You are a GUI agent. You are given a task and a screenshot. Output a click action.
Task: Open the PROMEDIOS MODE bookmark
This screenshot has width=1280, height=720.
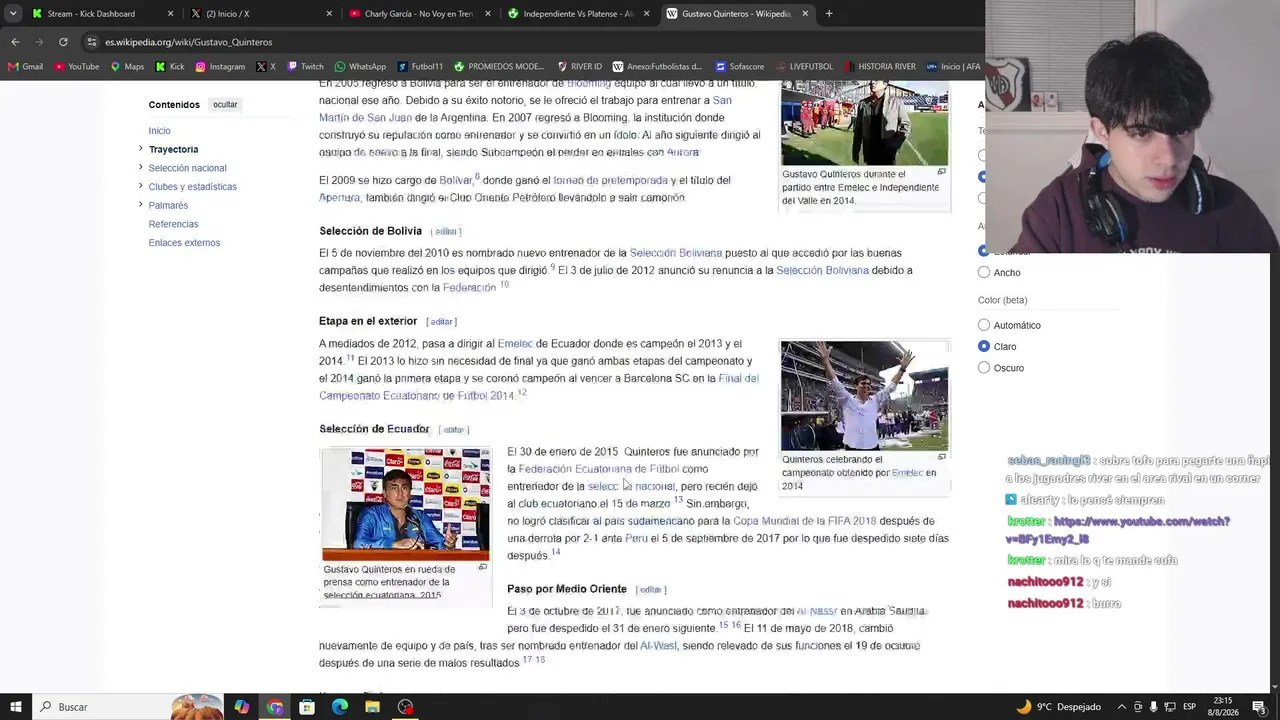click(499, 67)
